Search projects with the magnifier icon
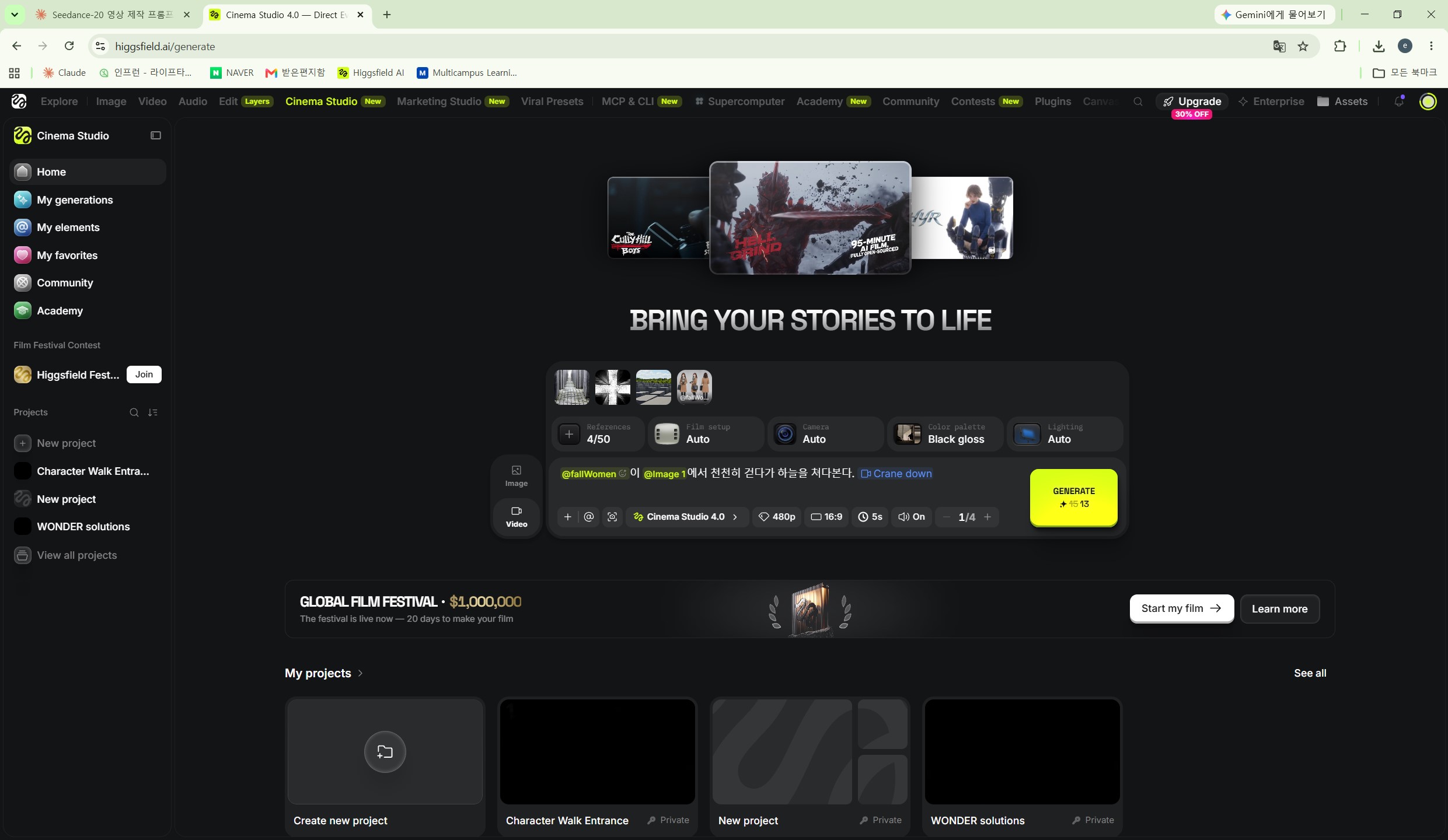Viewport: 1448px width, 840px height. tap(134, 412)
